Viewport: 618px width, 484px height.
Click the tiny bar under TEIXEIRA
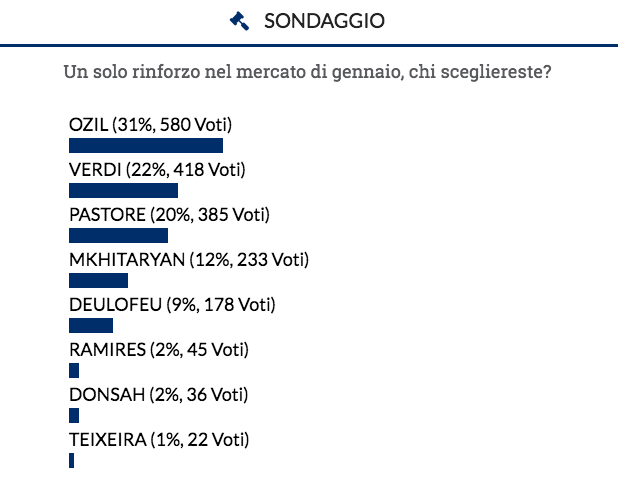72,460
